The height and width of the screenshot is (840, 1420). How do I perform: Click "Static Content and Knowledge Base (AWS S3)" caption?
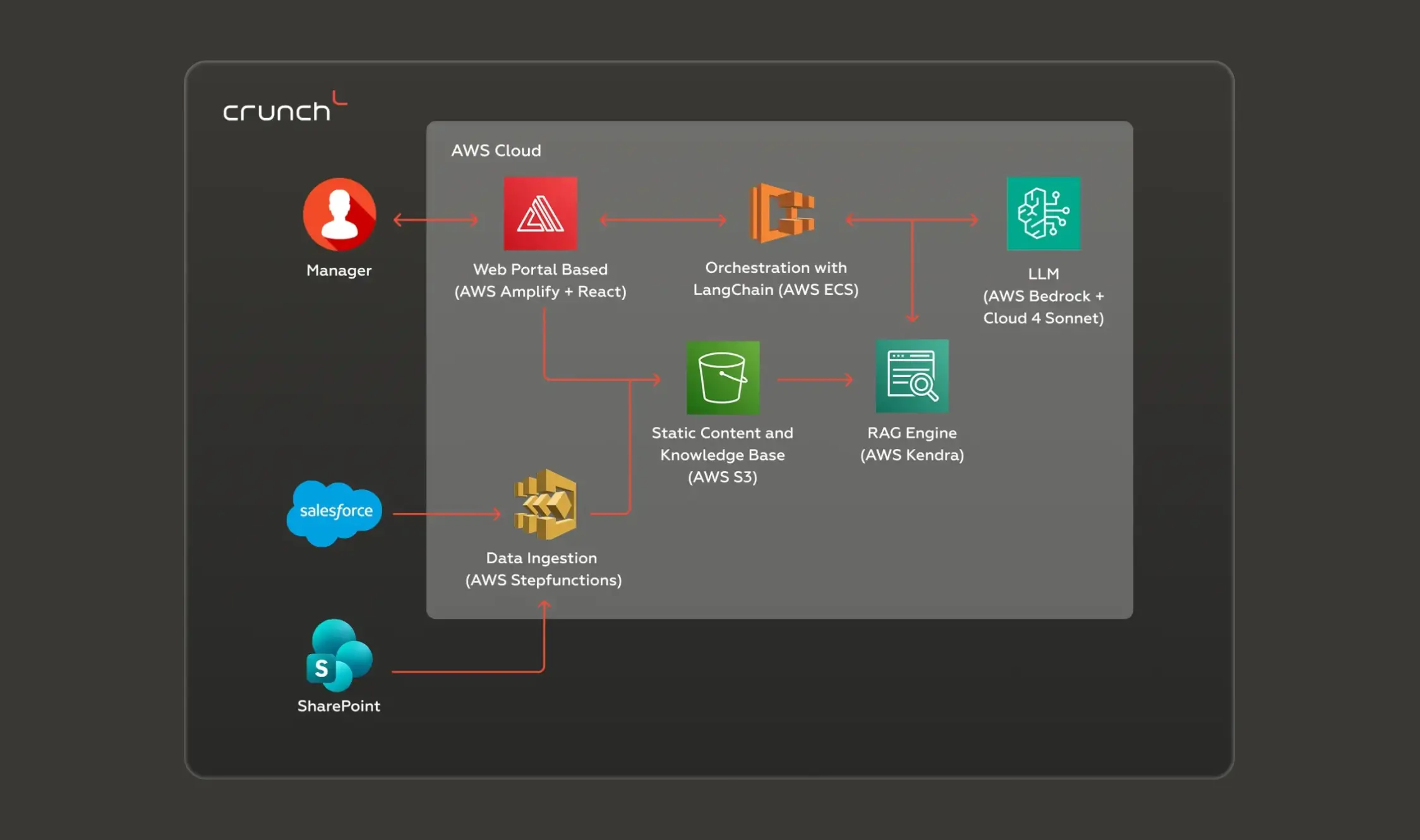tap(723, 455)
